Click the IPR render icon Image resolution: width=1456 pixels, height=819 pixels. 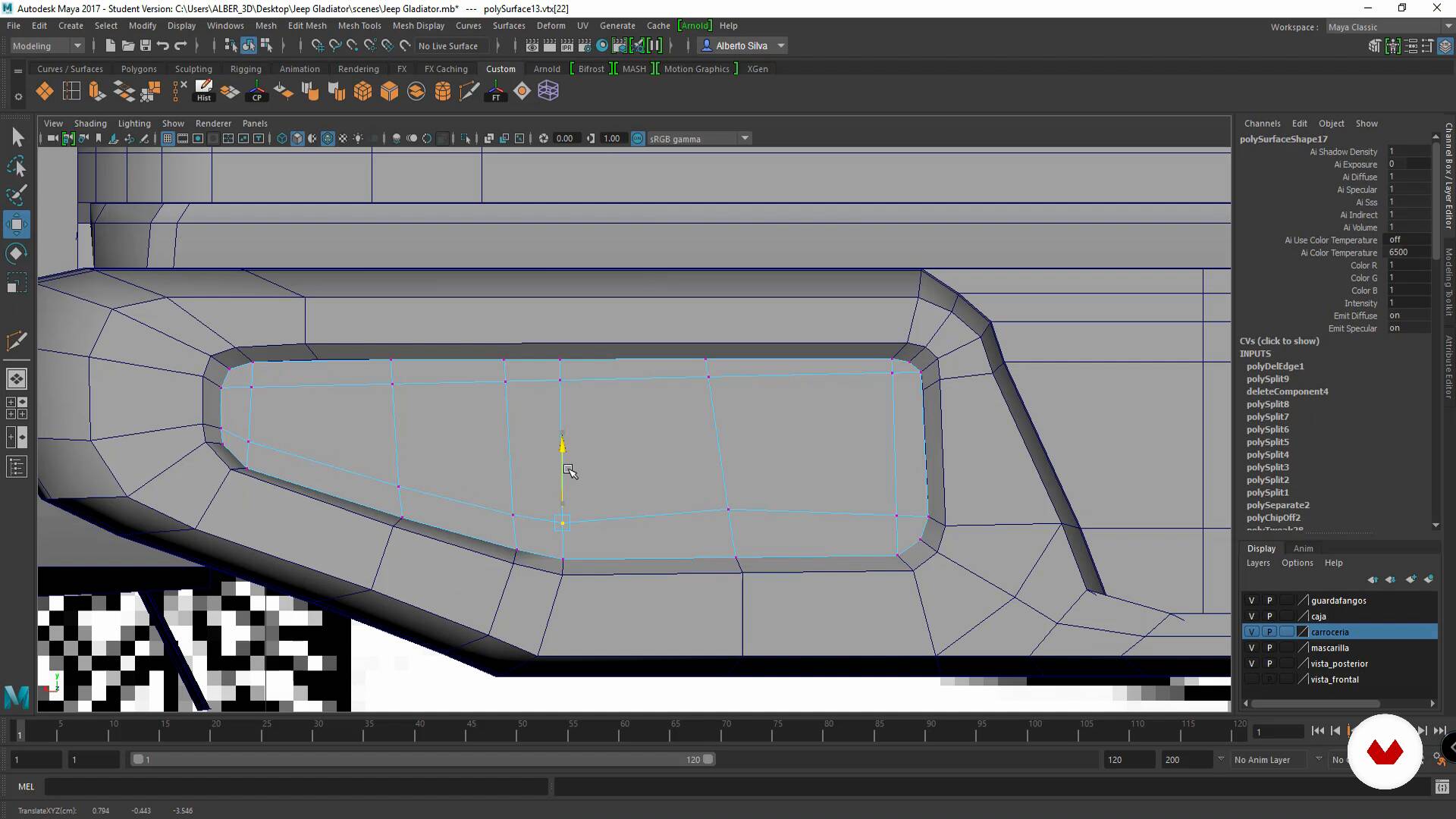[x=566, y=45]
